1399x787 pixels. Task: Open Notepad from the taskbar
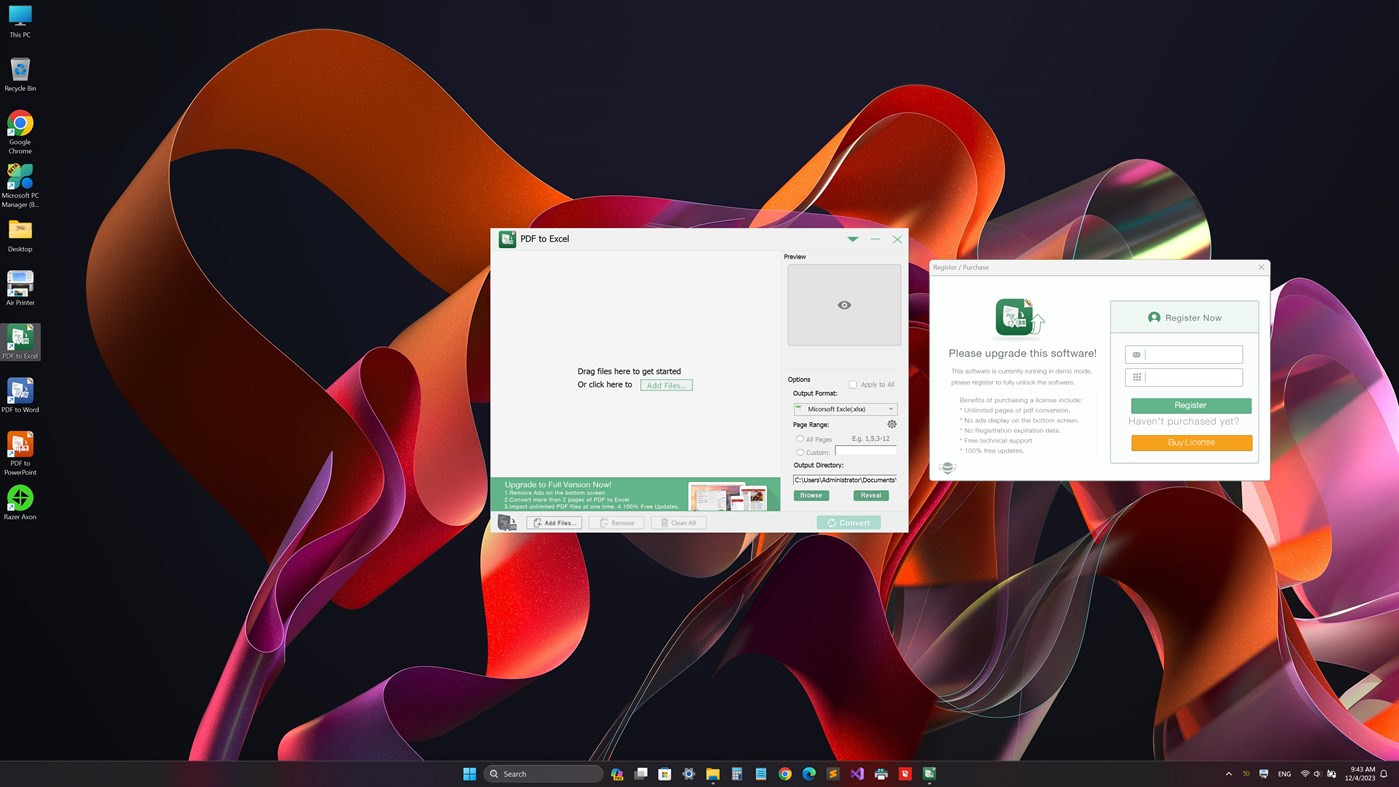pyautogui.click(x=761, y=774)
